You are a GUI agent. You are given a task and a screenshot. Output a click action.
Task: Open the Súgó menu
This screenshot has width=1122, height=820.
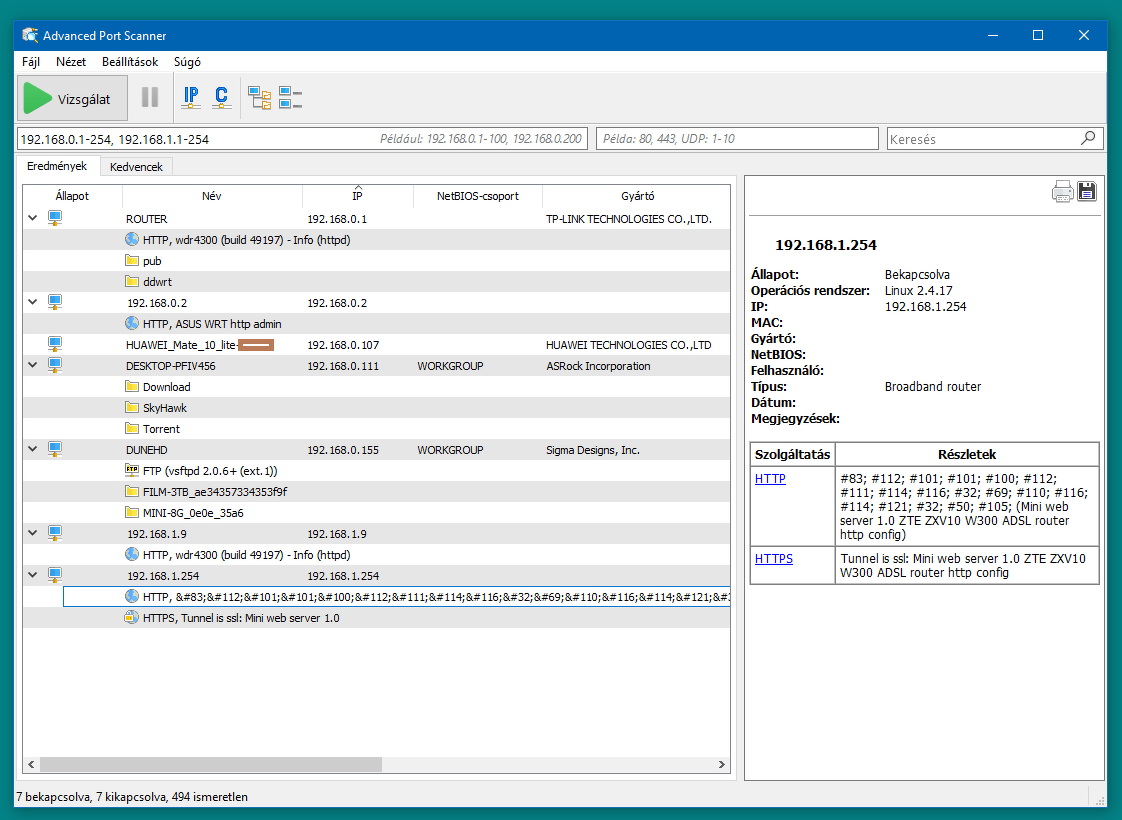coord(187,62)
